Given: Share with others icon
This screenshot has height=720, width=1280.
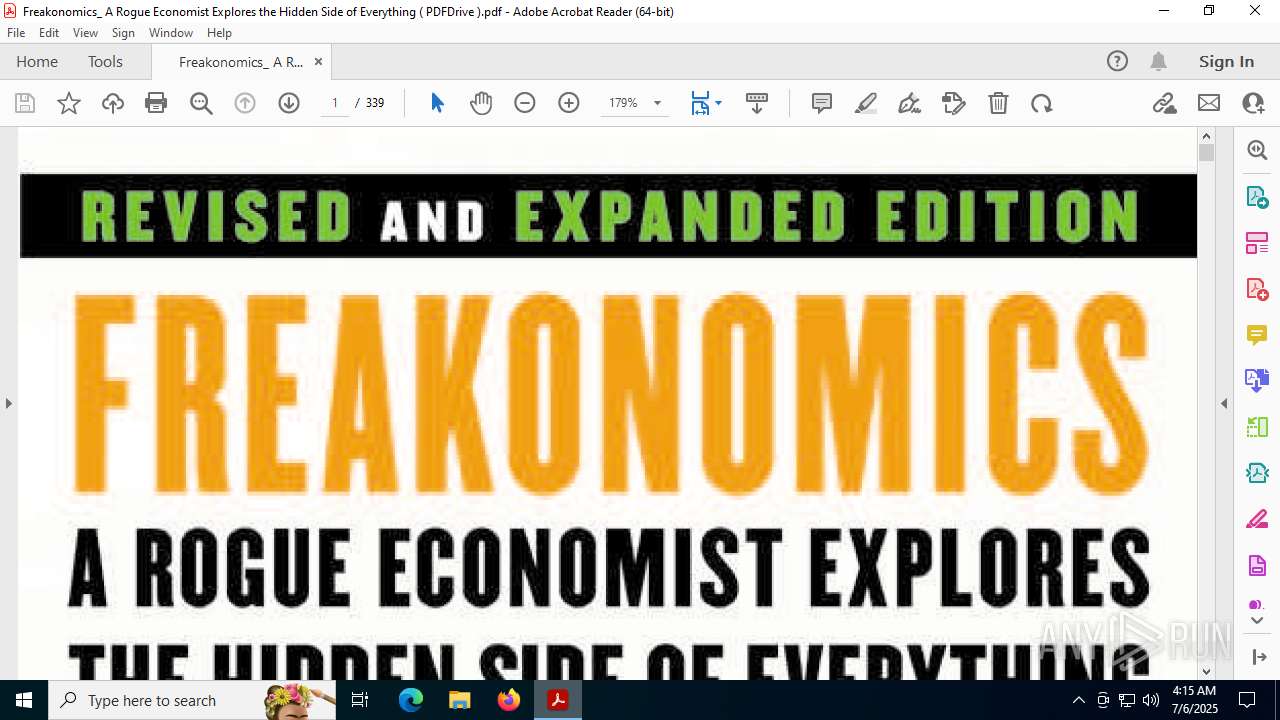Looking at the screenshot, I should 1253,103.
